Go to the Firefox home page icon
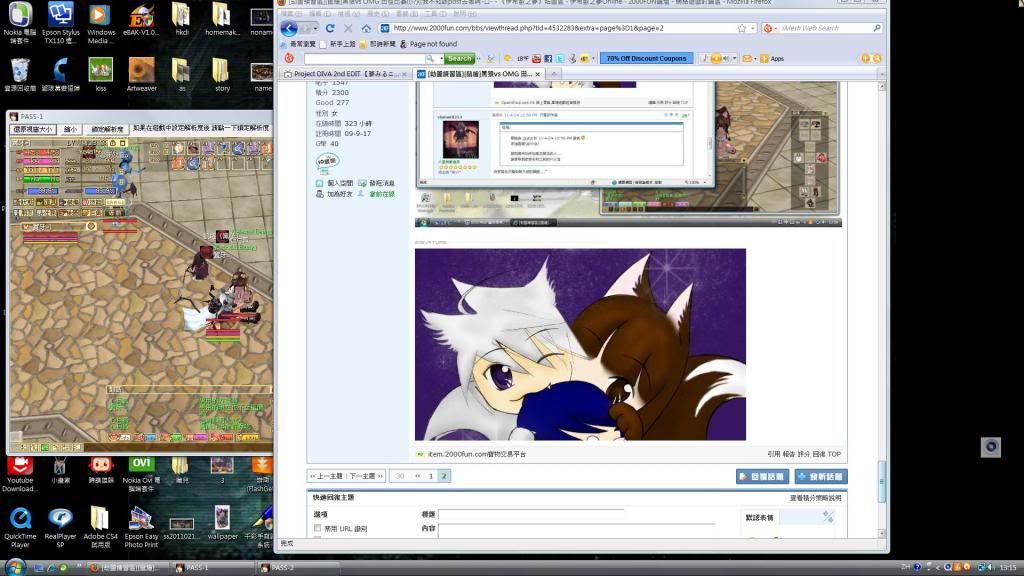 pyautogui.click(x=366, y=29)
